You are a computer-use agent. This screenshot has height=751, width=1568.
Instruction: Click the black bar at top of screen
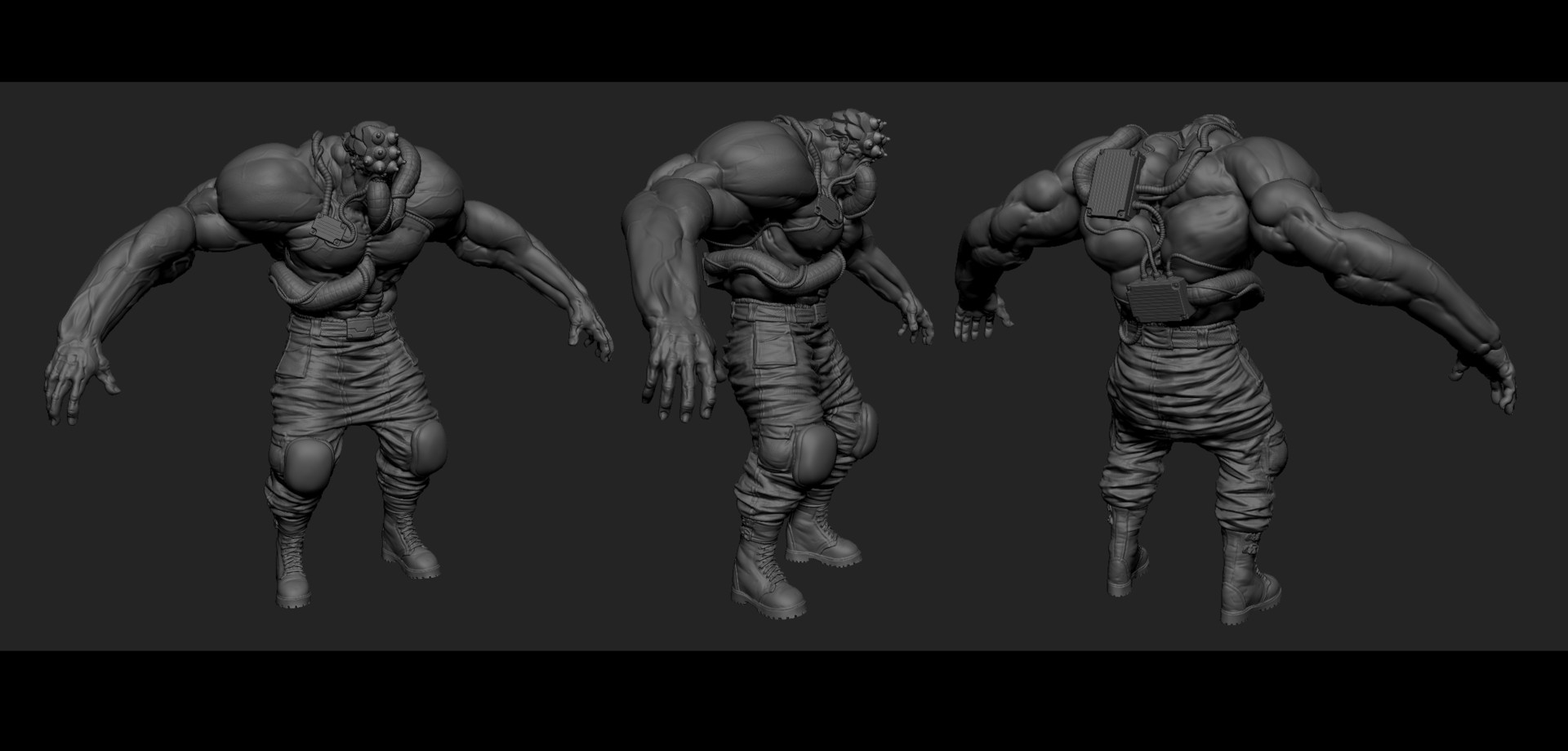[x=784, y=41]
